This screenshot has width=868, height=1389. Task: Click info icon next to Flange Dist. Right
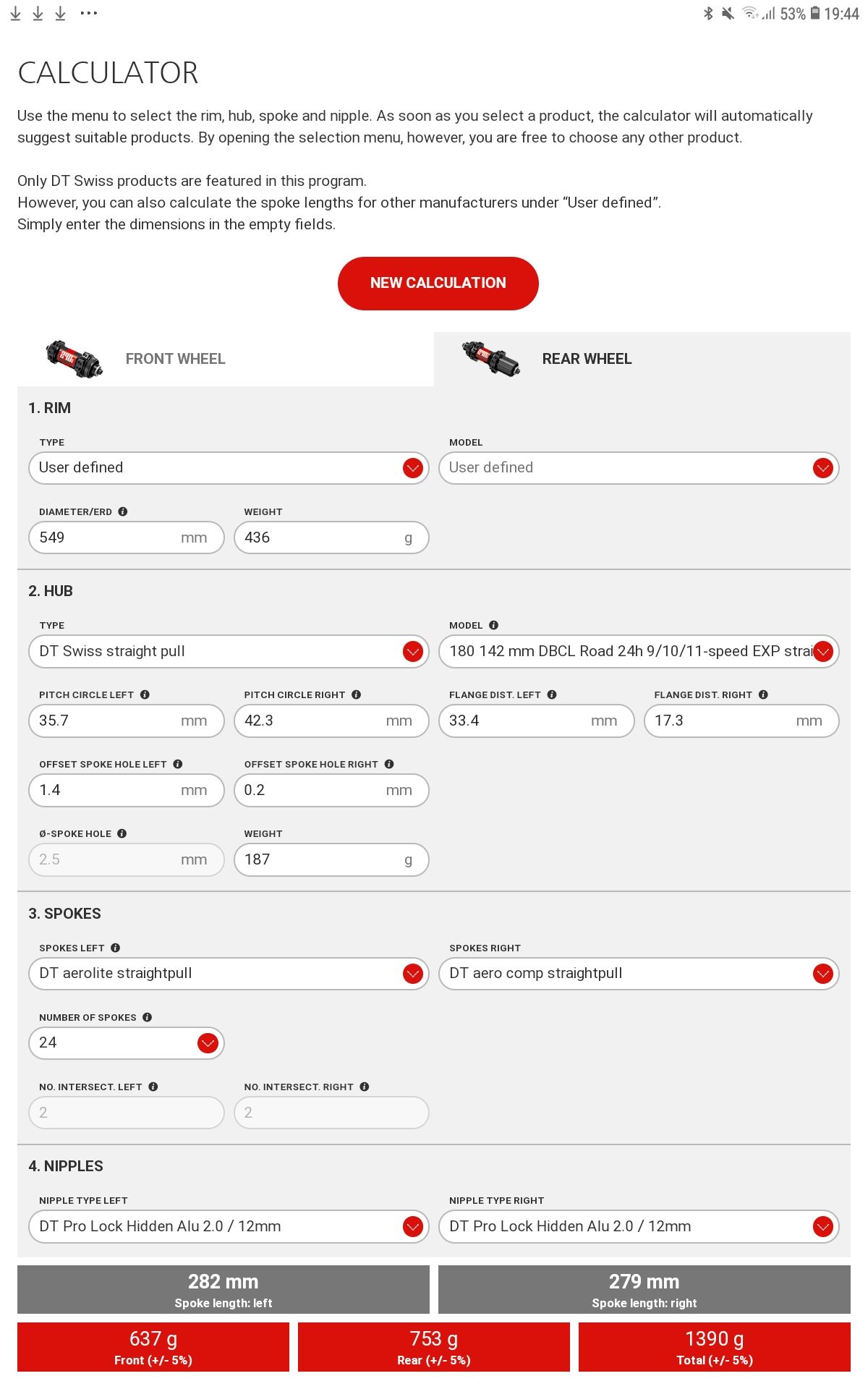pos(763,694)
